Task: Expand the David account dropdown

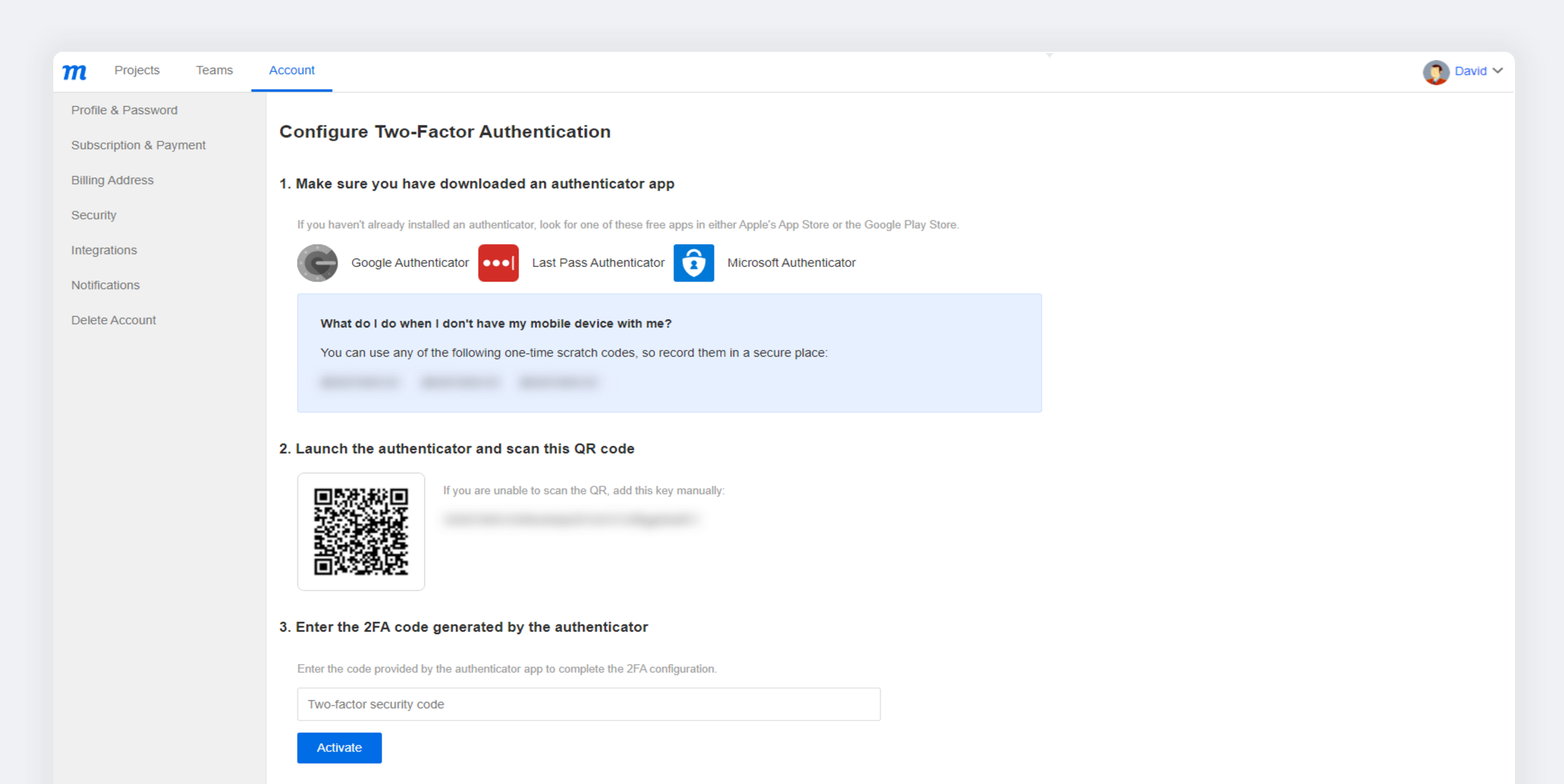Action: click(1497, 71)
